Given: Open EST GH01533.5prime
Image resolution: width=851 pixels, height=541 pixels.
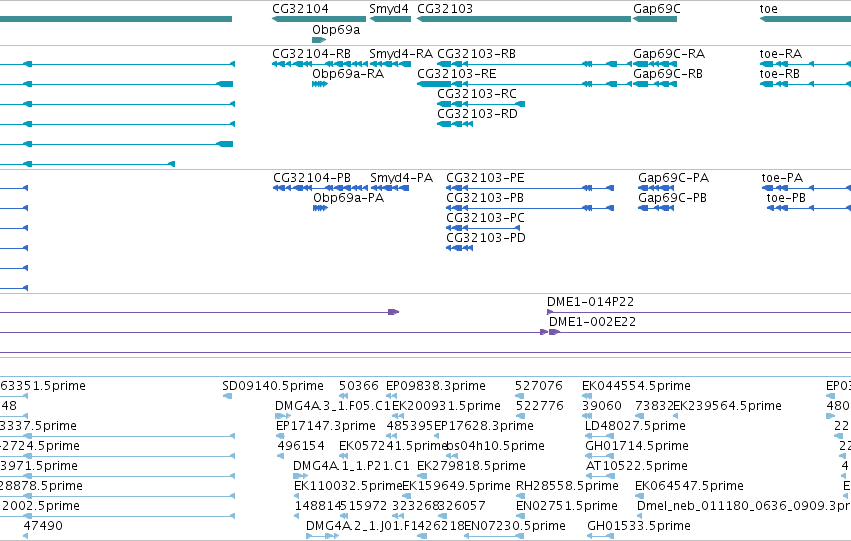Looking at the screenshot, I should point(639,526).
